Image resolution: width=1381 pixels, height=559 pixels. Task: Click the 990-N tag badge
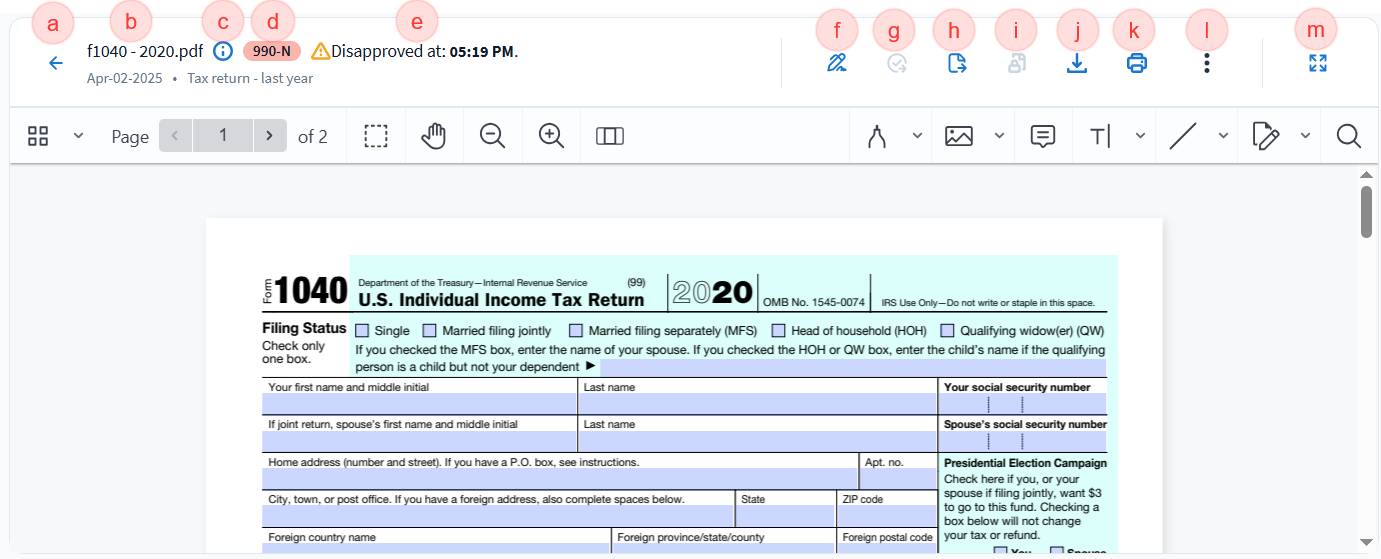[271, 51]
